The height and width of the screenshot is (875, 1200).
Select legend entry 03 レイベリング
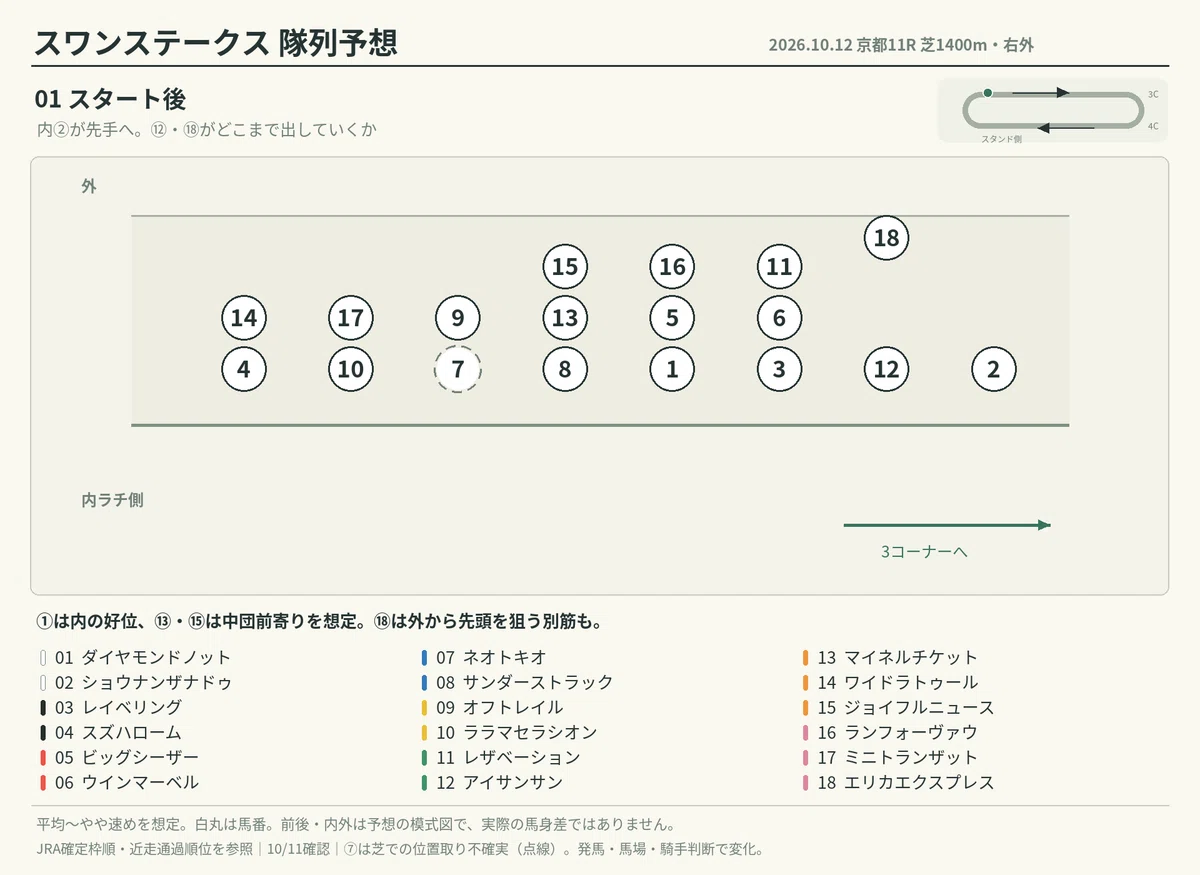pyautogui.click(x=111, y=708)
